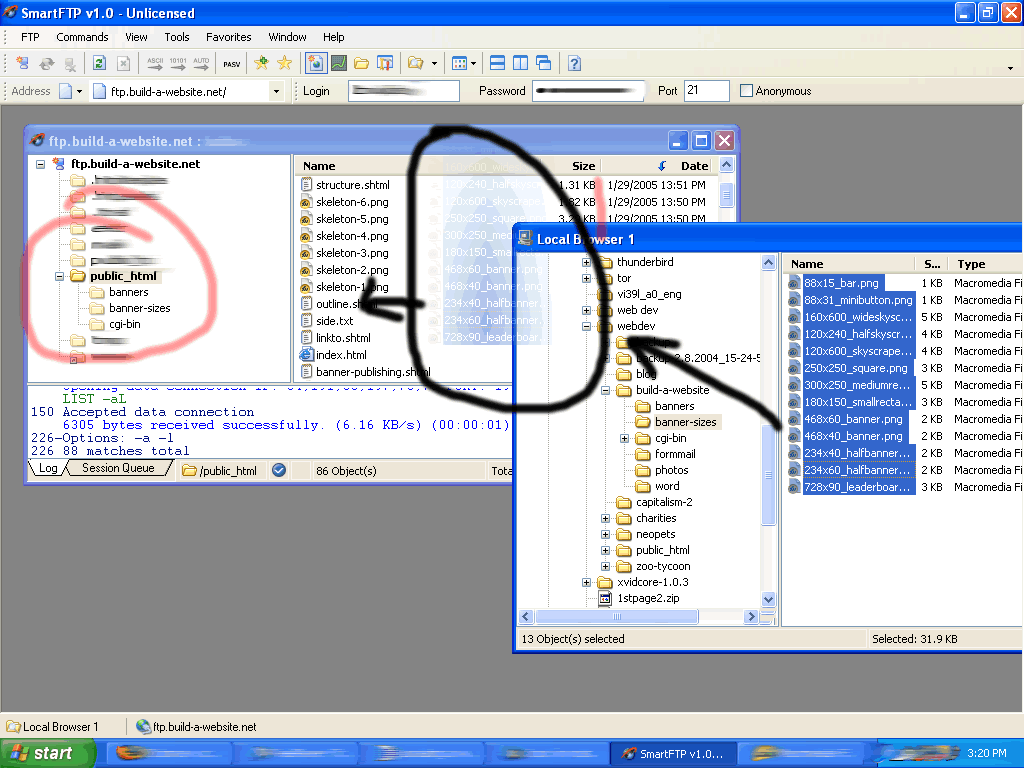Click the Refresh toolbar icon
The image size is (1024, 768).
pos(99,63)
